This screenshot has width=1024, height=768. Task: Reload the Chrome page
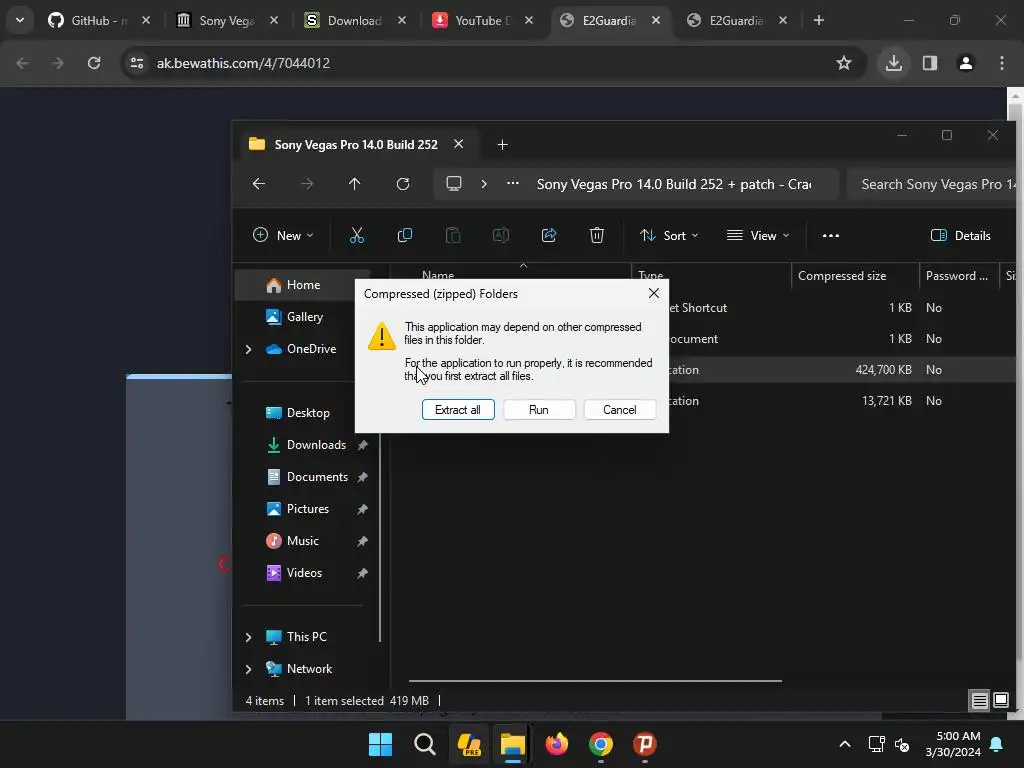coord(94,63)
